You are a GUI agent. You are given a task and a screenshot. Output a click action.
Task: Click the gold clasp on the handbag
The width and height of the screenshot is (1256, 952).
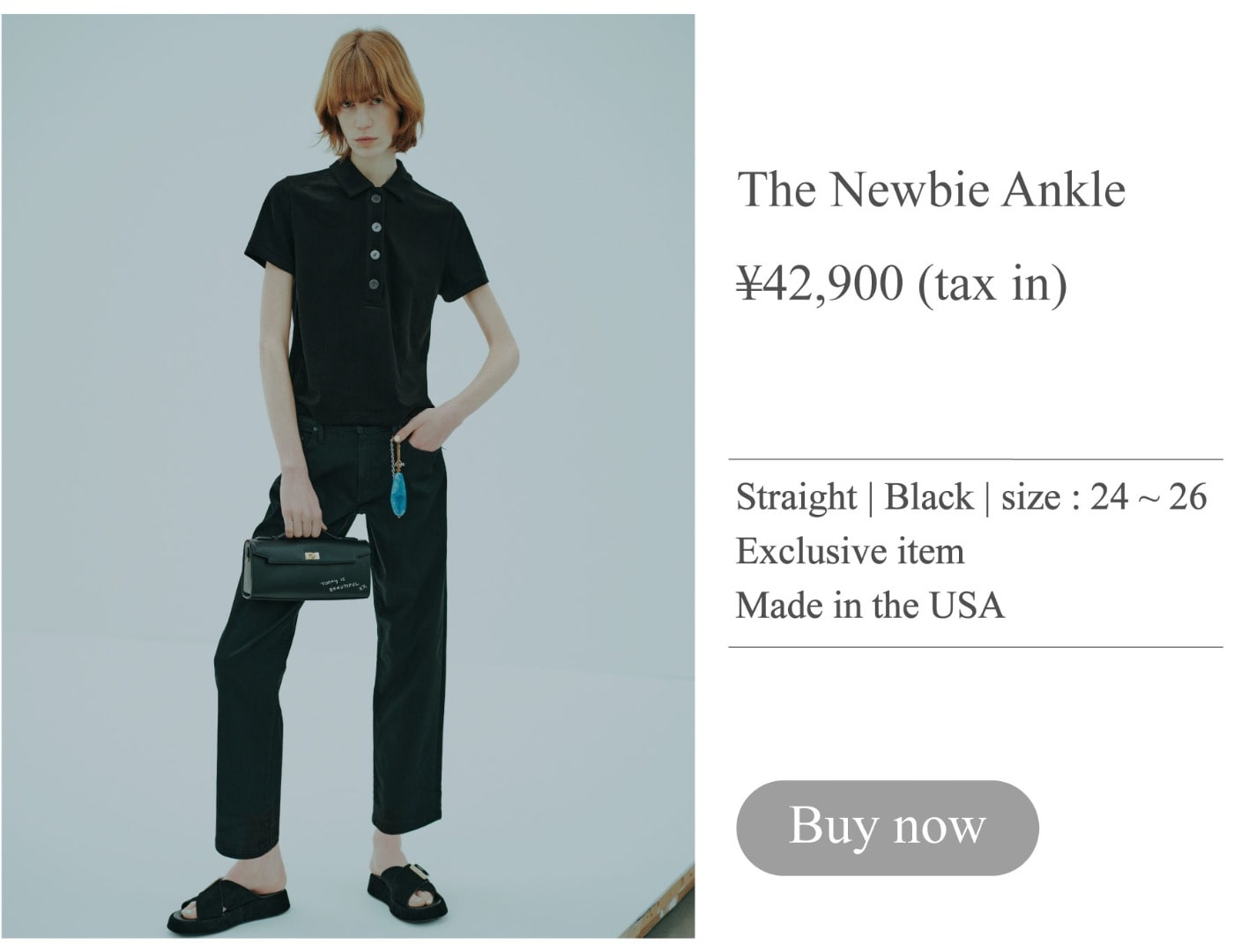311,555
